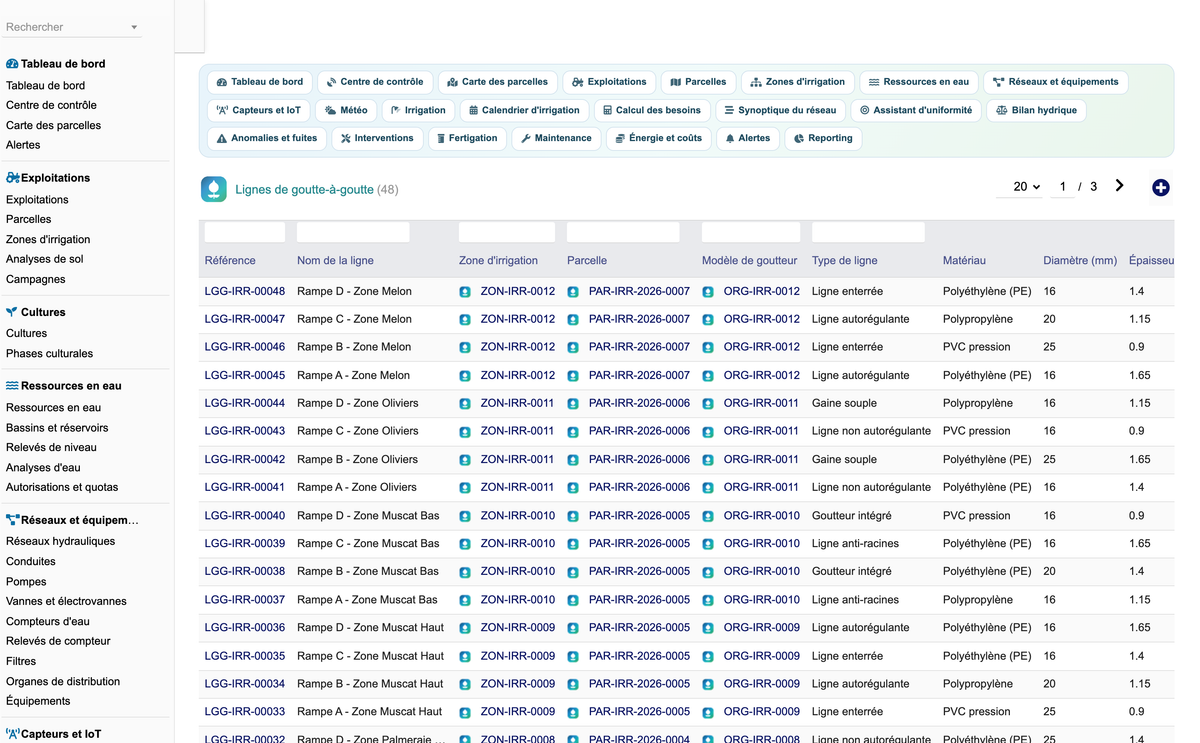Screen dimensions: 1200x743
Task: Open the Assistant d'uniformité toolbar button
Action: [916, 110]
